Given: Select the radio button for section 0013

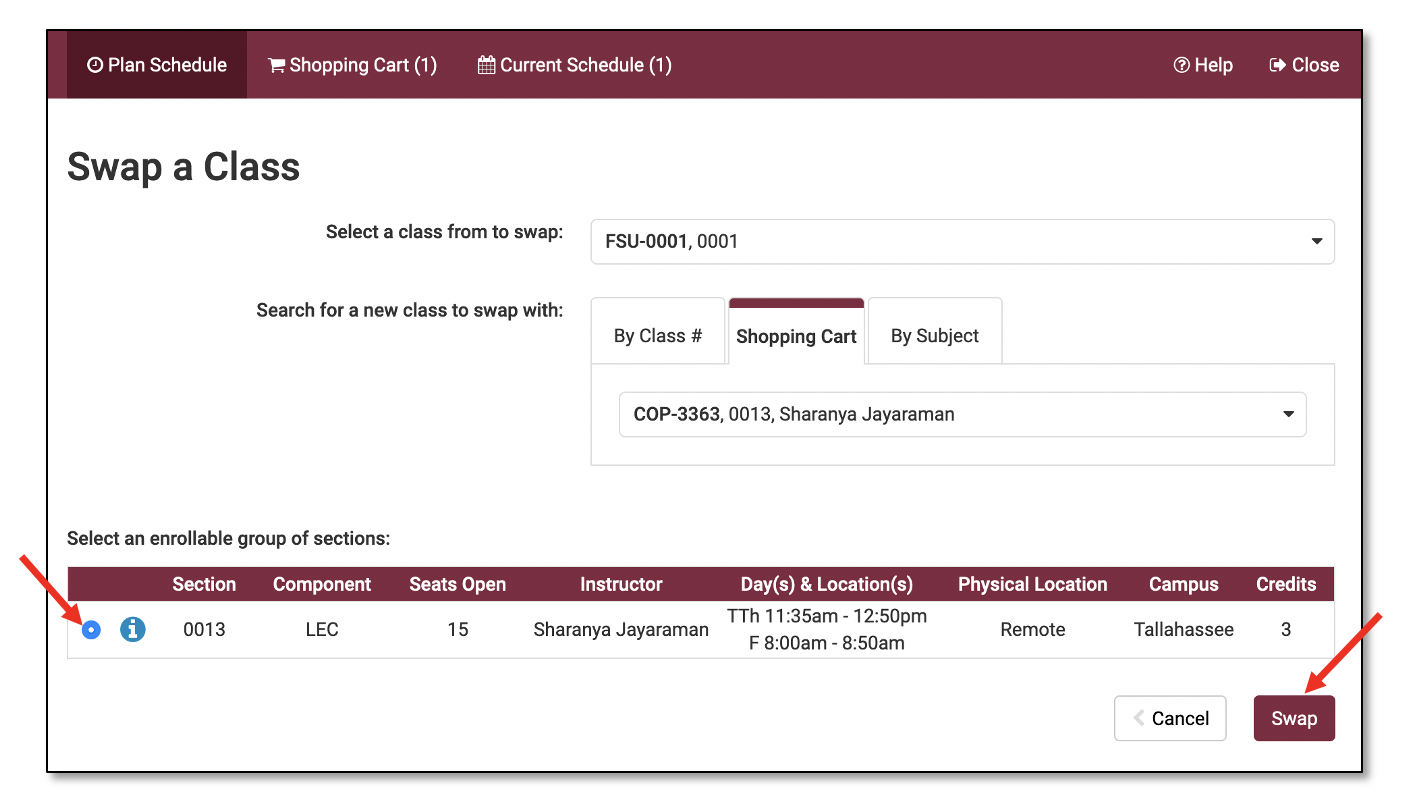Looking at the screenshot, I should [x=91, y=629].
